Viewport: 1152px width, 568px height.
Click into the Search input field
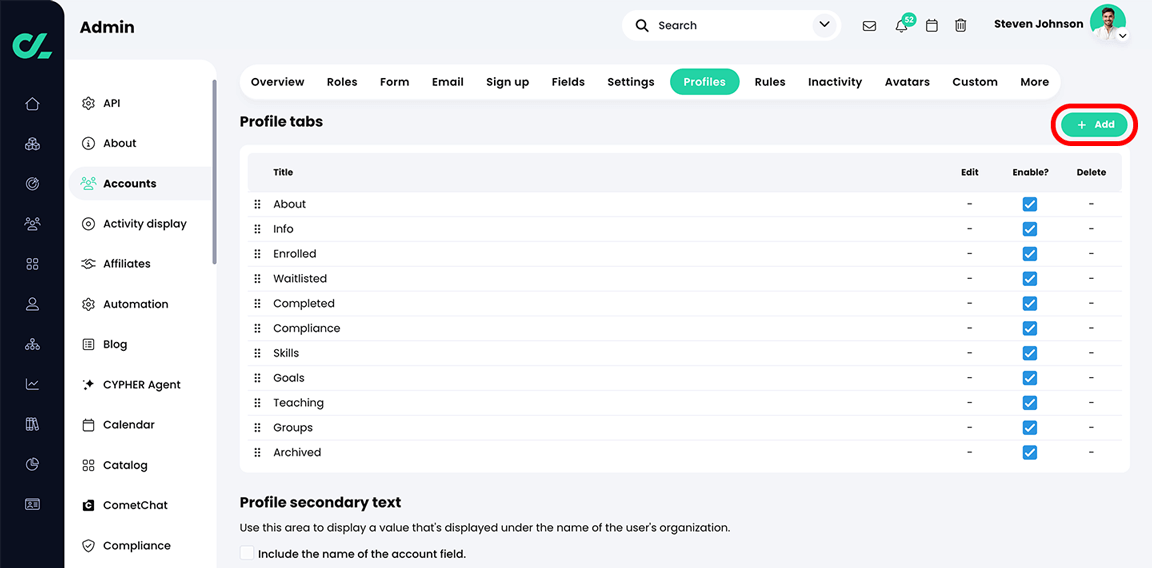click(x=731, y=26)
